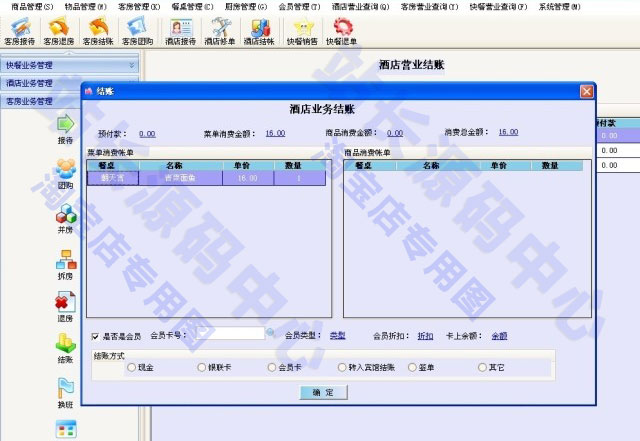The height and width of the screenshot is (441, 640).
Task: Click the 确定 button
Action: (x=323, y=394)
